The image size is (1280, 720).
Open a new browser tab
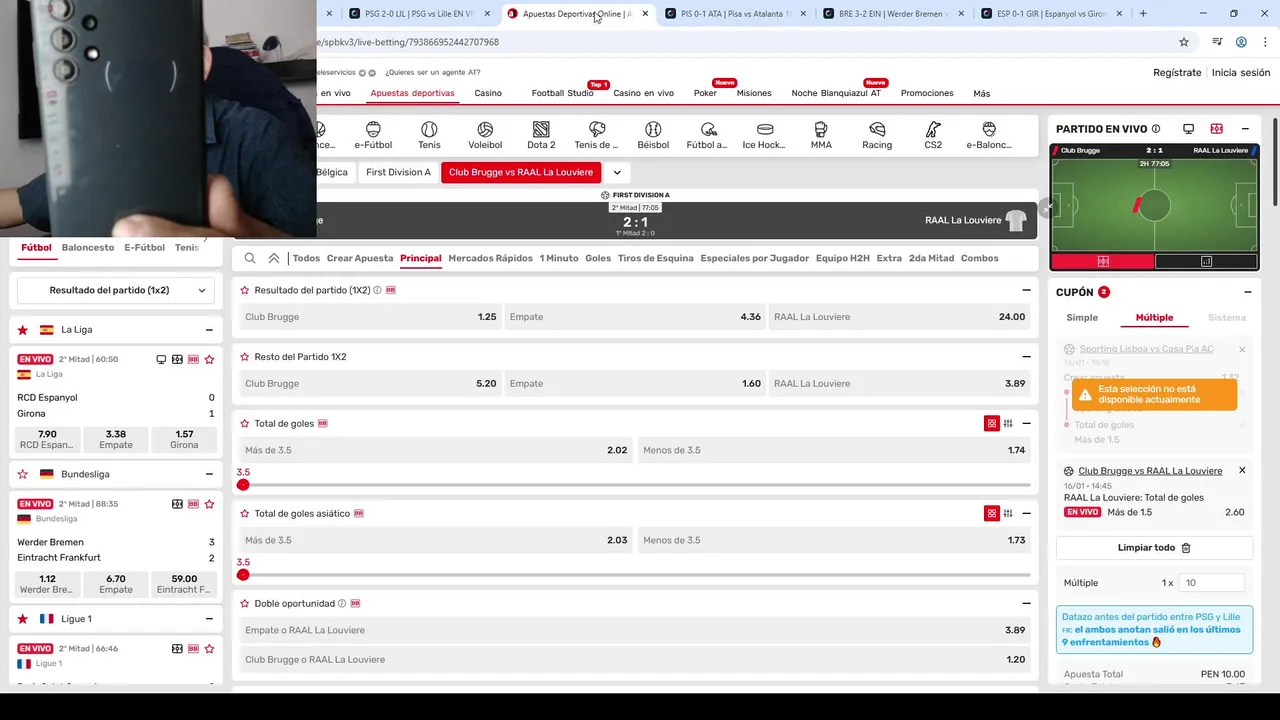pos(1143,14)
